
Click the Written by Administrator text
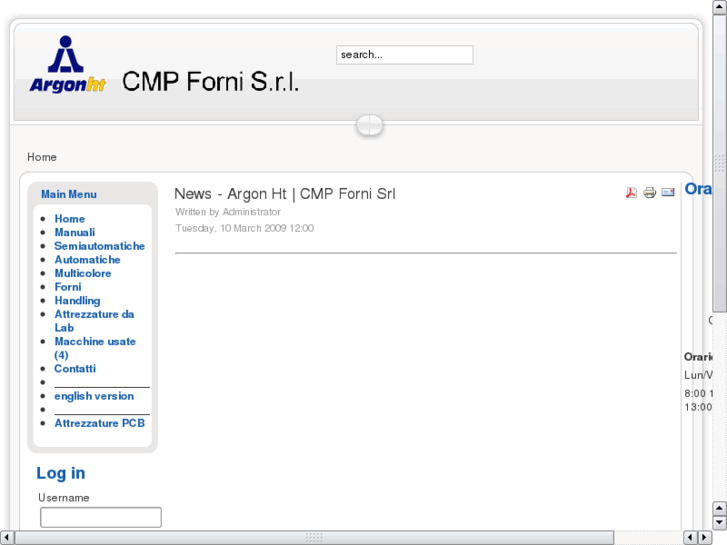point(228,212)
